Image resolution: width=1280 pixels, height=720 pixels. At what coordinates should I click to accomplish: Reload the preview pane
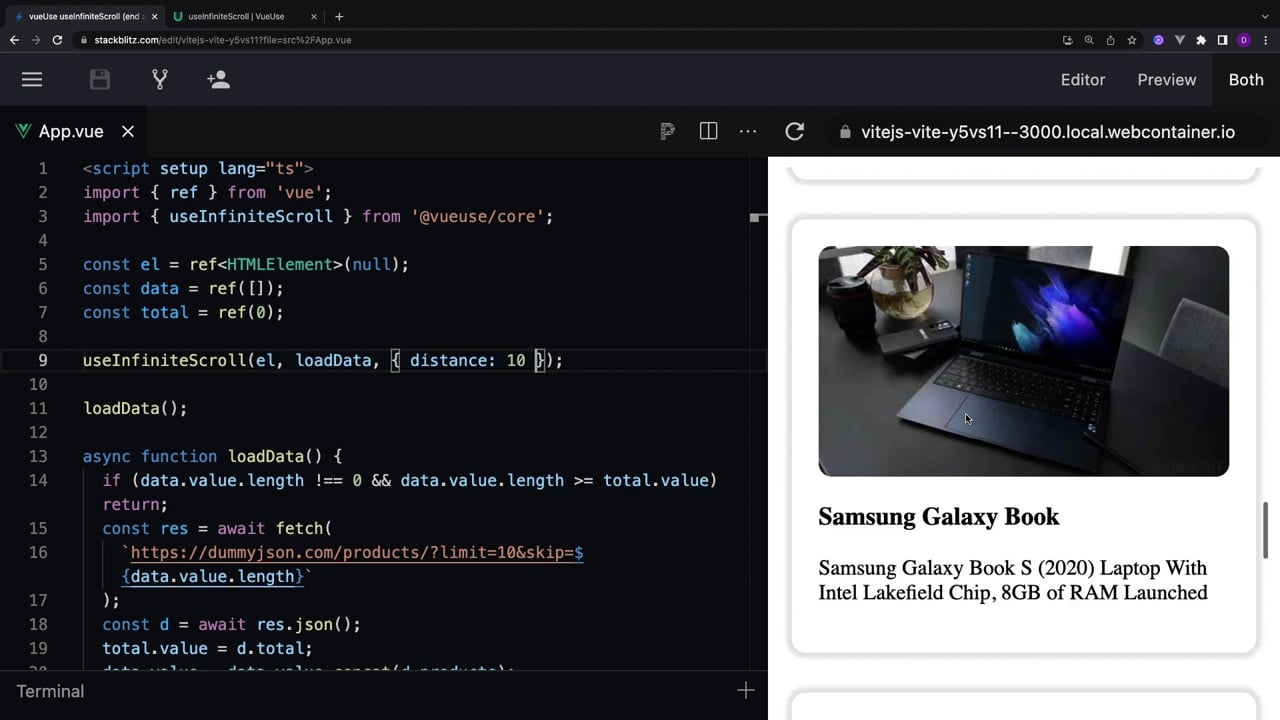pyautogui.click(x=795, y=131)
